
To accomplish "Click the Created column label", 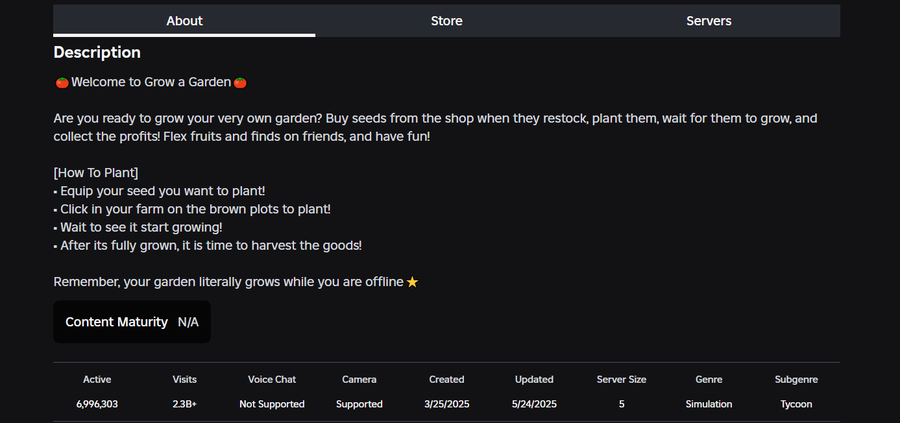I will pyautogui.click(x=447, y=379).
